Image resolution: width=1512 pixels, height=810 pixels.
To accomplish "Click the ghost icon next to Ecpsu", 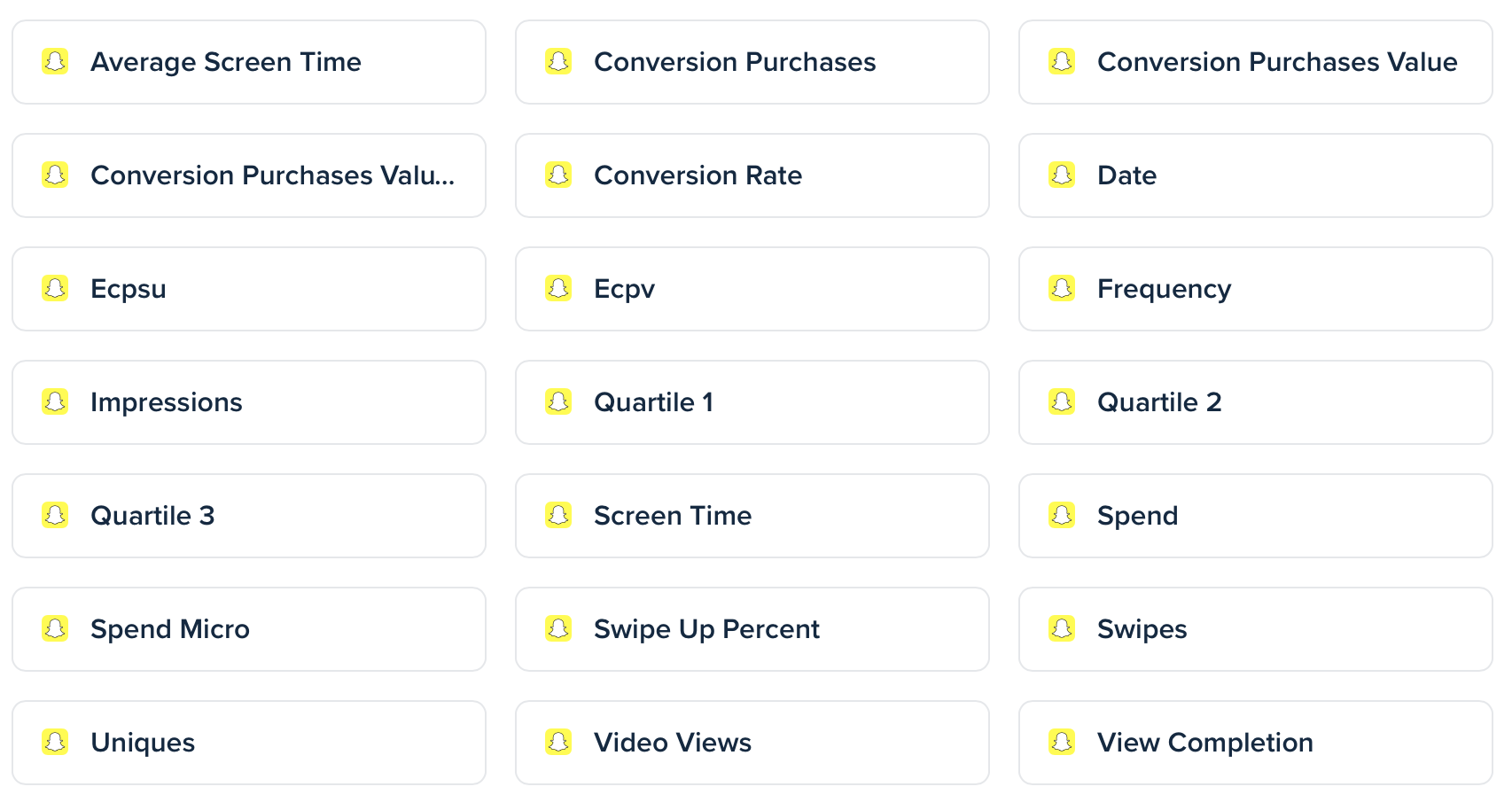I will pyautogui.click(x=56, y=289).
